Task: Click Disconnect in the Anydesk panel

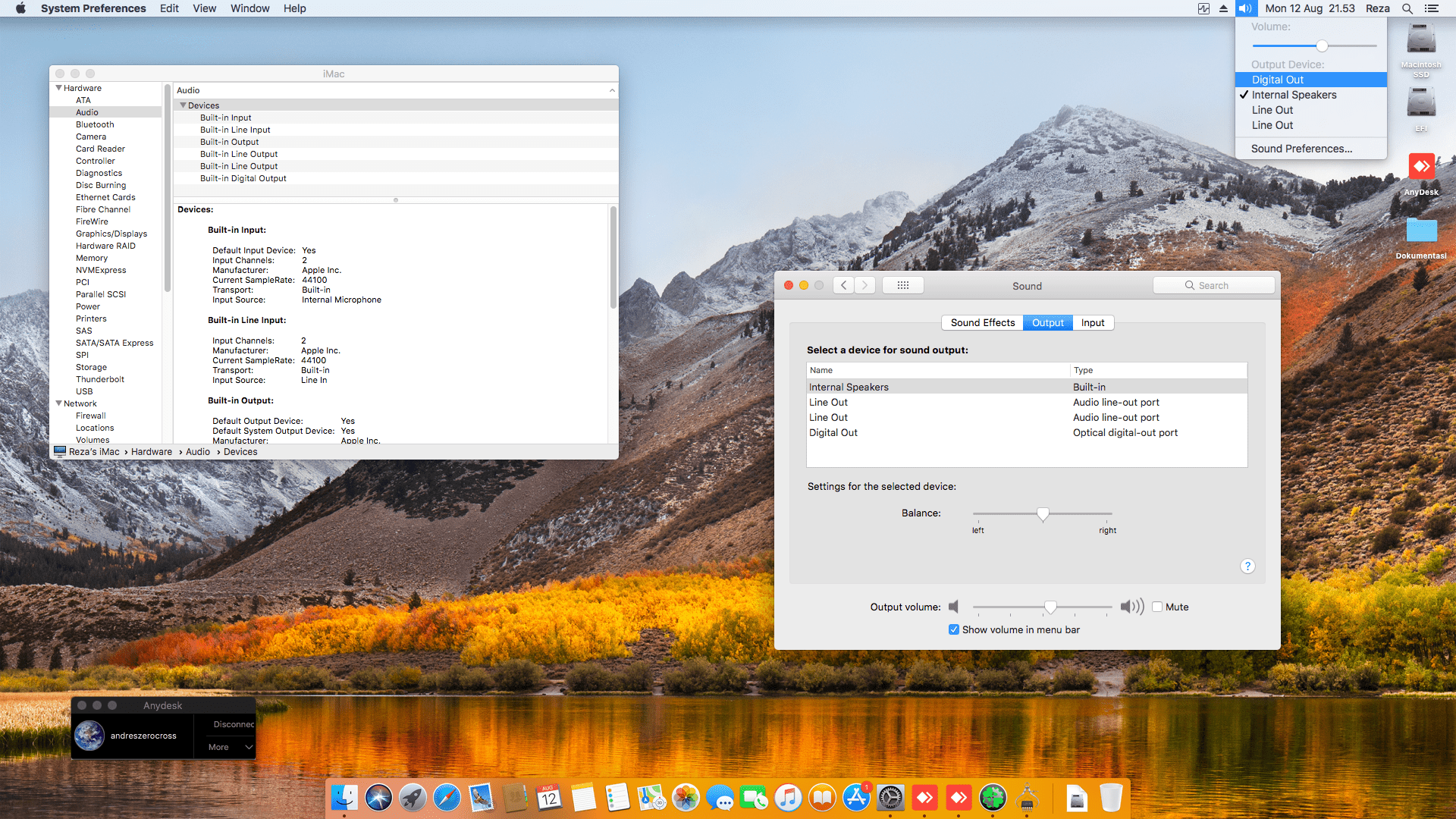Action: (x=233, y=724)
